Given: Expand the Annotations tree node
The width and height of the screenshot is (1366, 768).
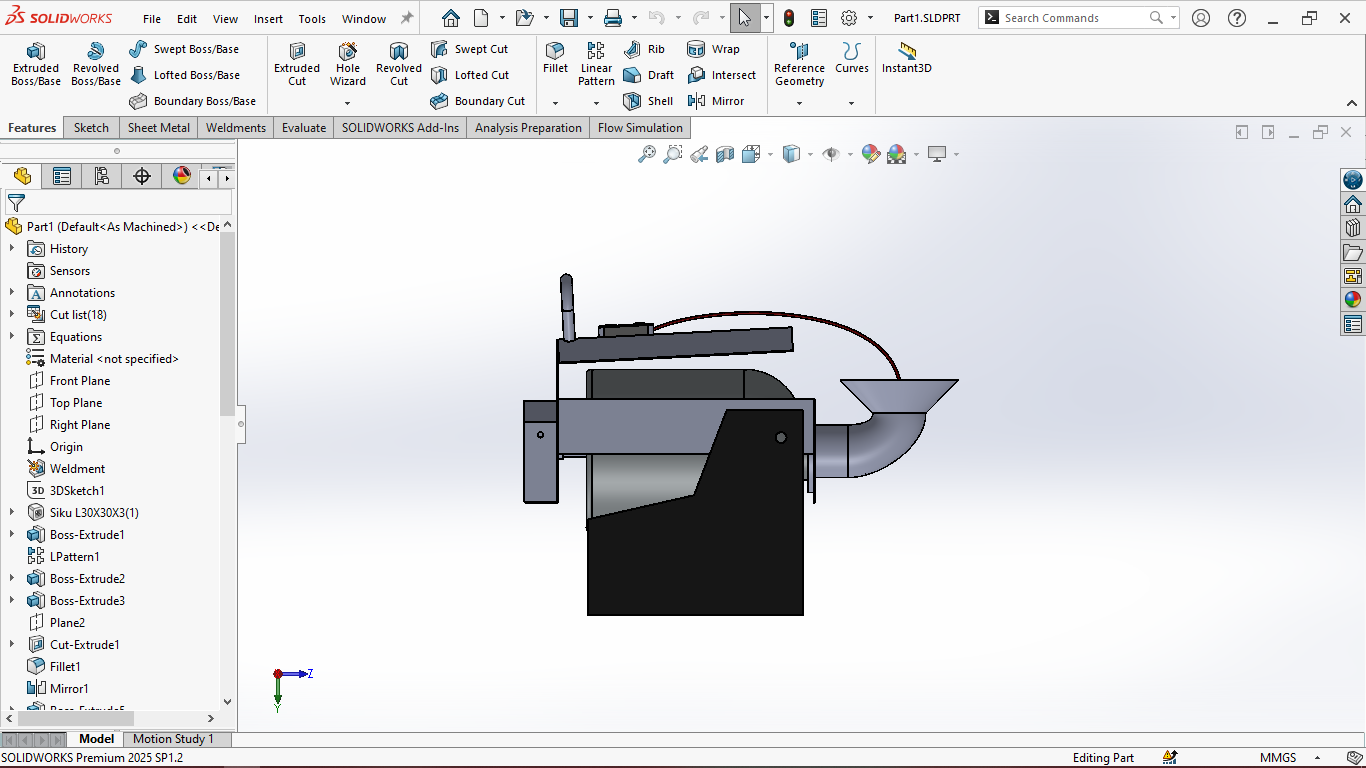Looking at the screenshot, I should point(12,293).
